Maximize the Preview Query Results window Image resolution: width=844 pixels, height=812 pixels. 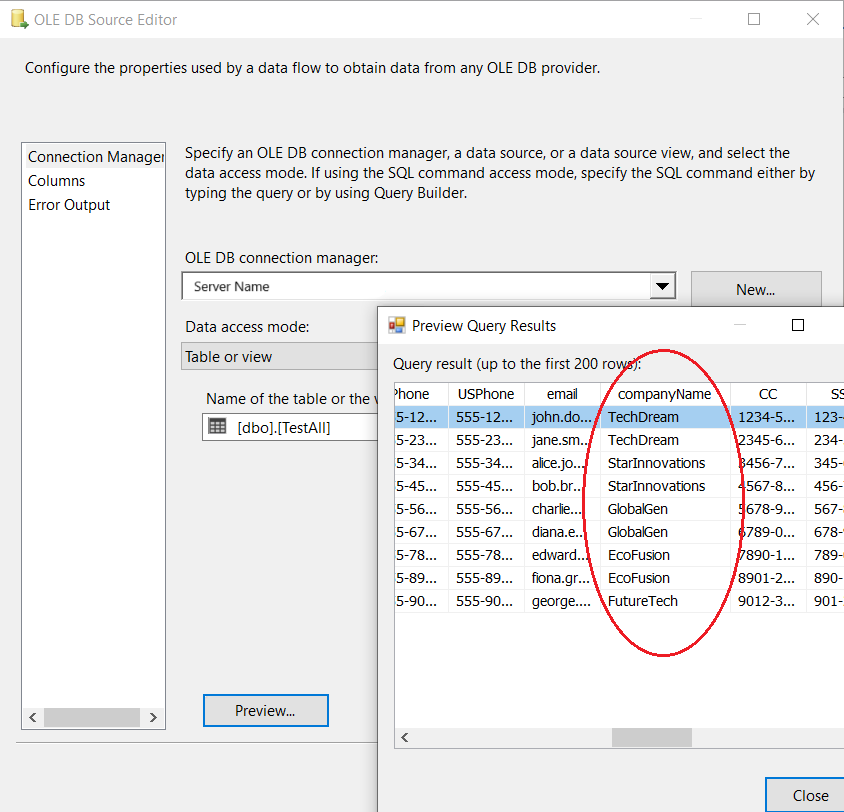798,325
